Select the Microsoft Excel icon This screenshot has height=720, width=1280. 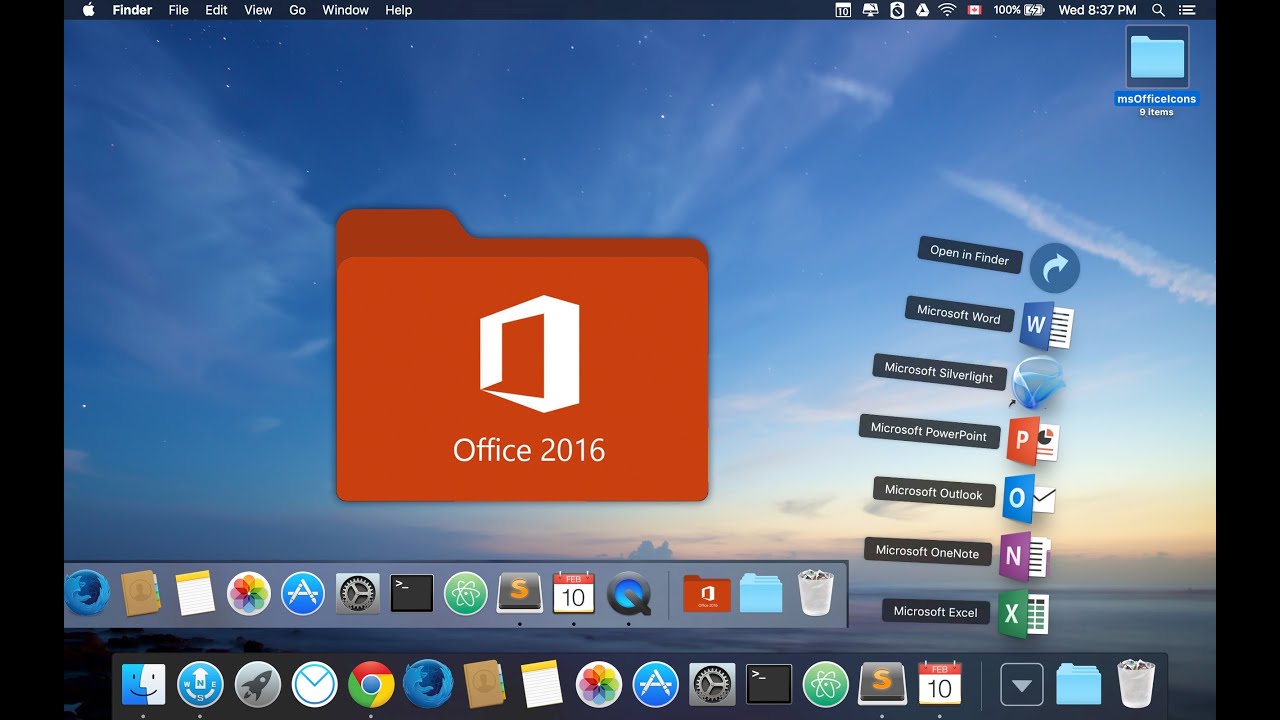(x=1024, y=614)
